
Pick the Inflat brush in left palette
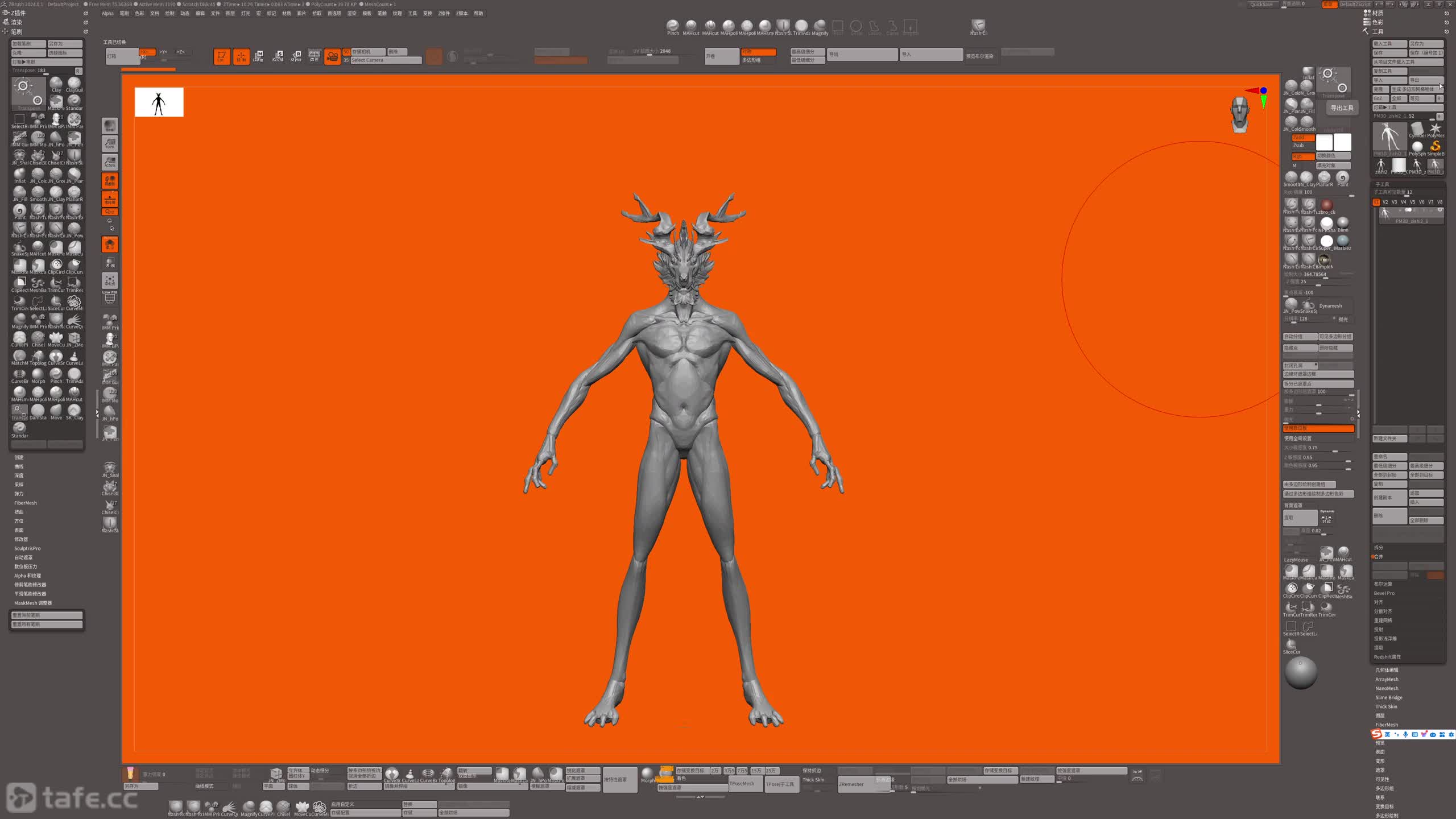coord(20,175)
